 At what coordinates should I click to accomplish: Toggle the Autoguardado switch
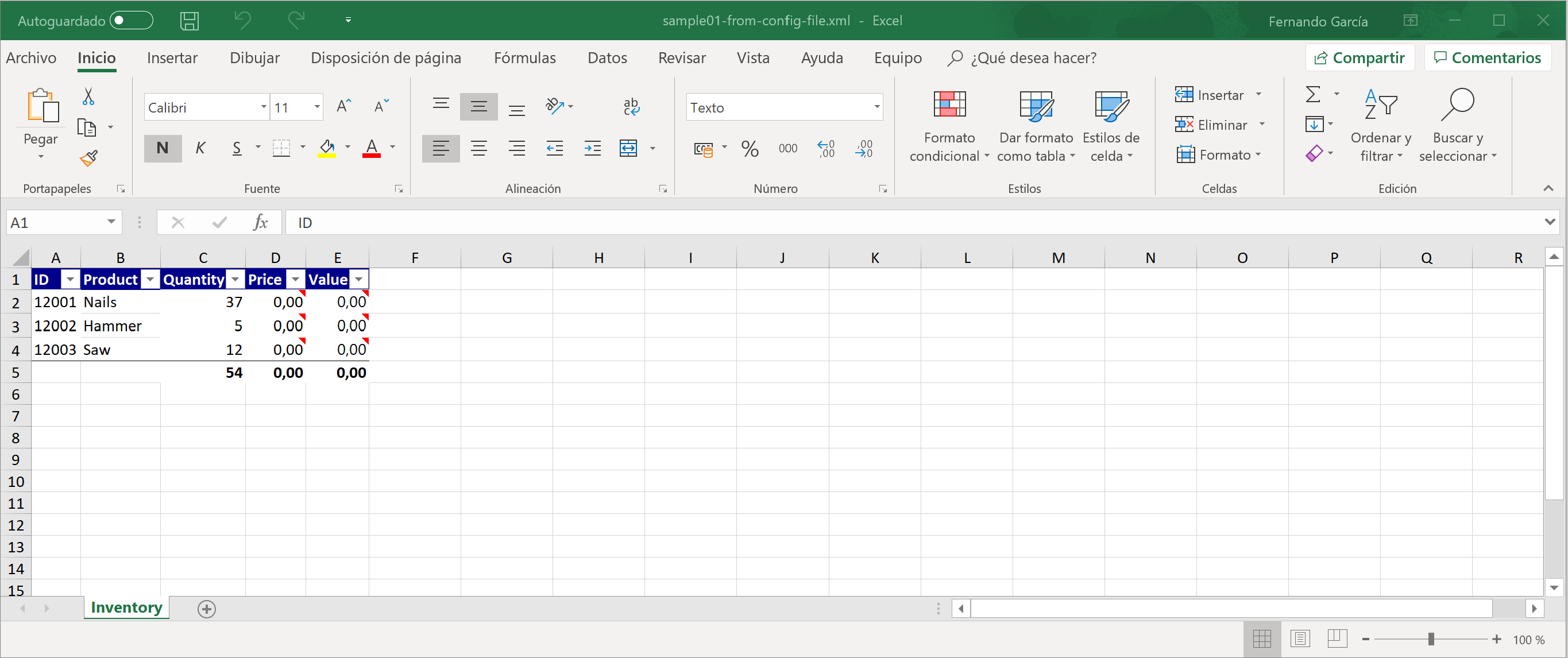tap(131, 21)
